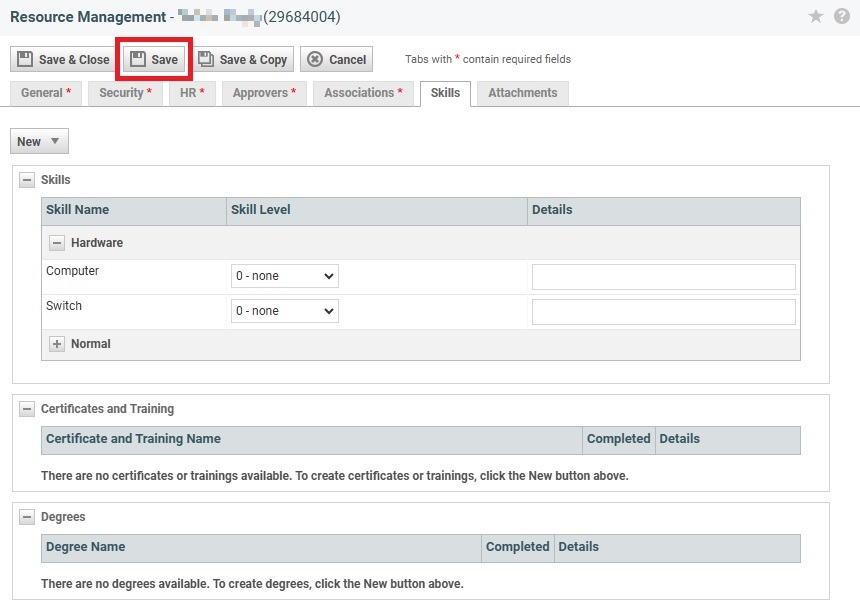Collapse the Certificates and Training section
This screenshot has height=612, width=860.
click(x=27, y=409)
